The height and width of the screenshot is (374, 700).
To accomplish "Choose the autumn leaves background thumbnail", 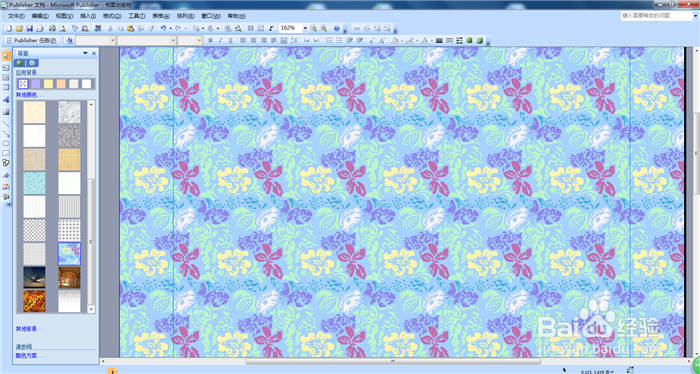I will pyautogui.click(x=34, y=301).
